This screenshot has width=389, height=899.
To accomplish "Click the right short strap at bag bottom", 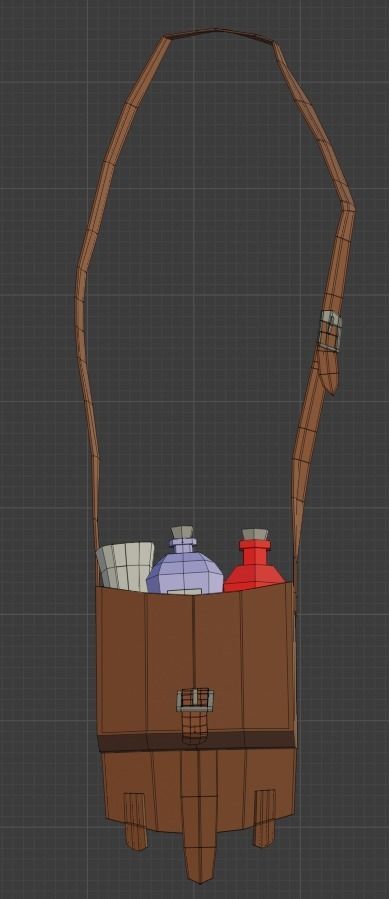I will click(264, 818).
